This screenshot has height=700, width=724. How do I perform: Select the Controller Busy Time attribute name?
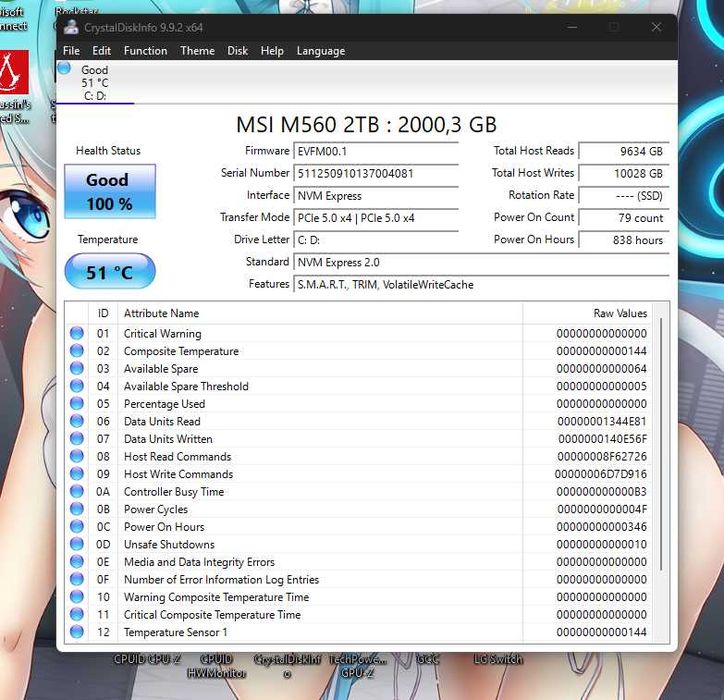[x=174, y=491]
